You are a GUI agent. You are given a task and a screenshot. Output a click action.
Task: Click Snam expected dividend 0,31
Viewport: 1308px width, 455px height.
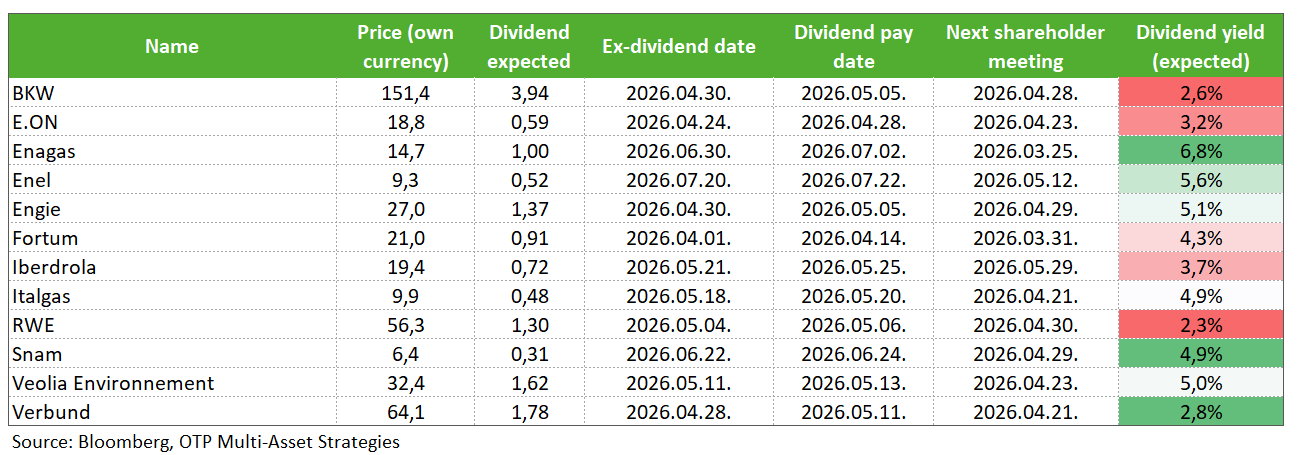529,354
